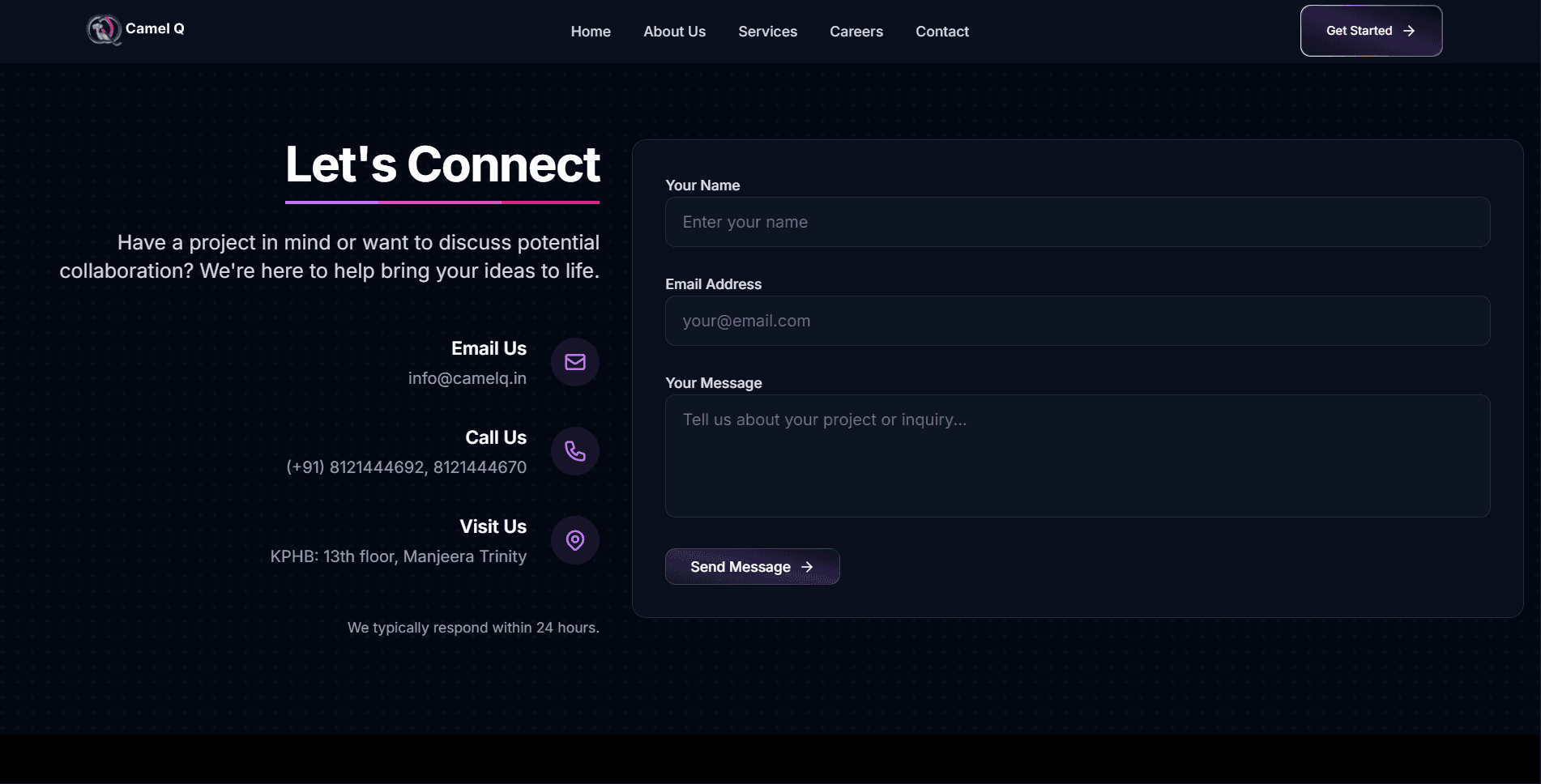
Task: Go to the About Us page
Action: [674, 32]
